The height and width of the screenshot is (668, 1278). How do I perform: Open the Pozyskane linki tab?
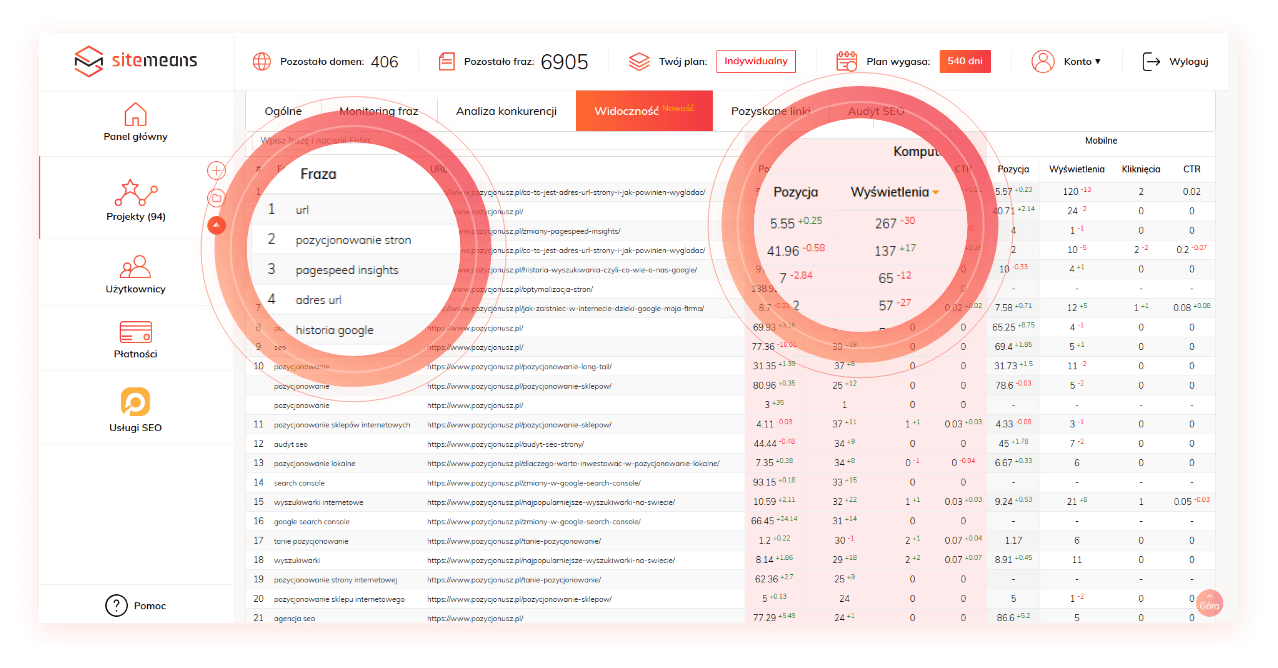click(x=770, y=111)
